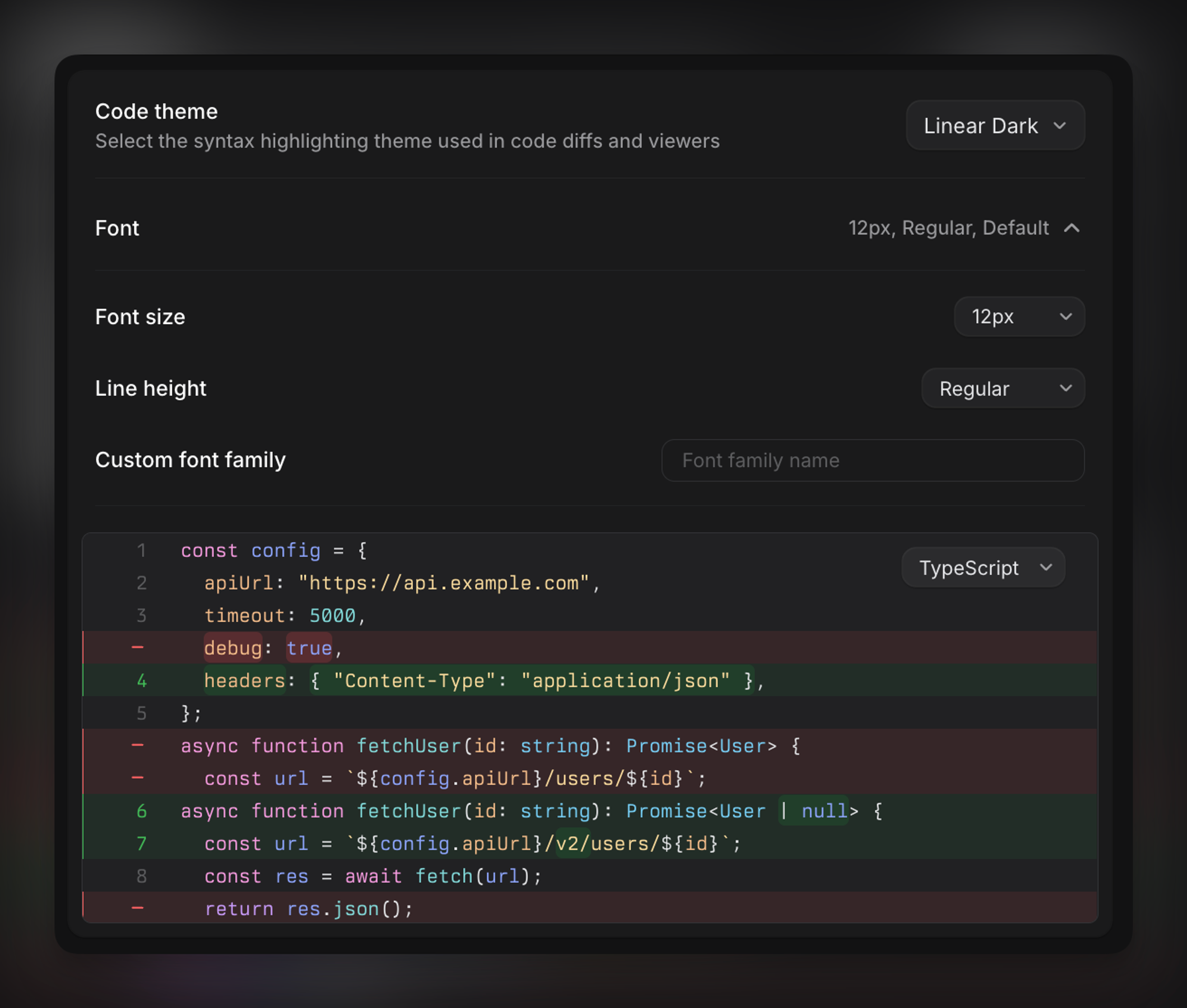Click the Code theme heading
Viewport: 1187px width, 1008px height.
[x=157, y=111]
